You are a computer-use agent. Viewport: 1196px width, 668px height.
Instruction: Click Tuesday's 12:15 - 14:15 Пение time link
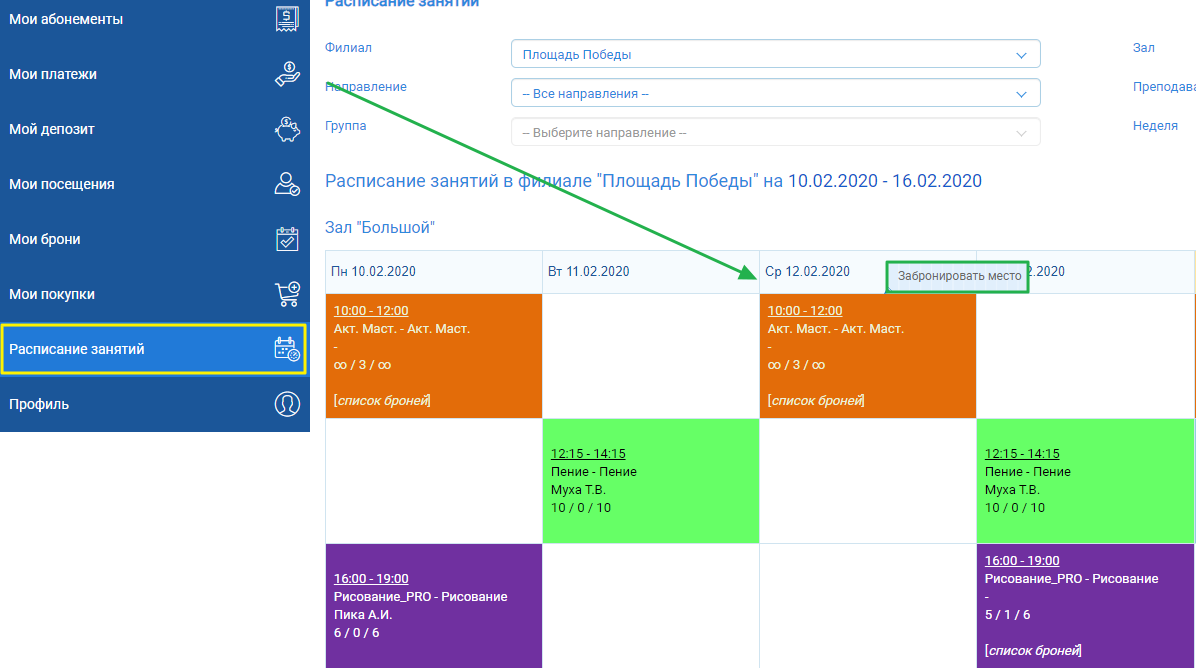(x=588, y=454)
